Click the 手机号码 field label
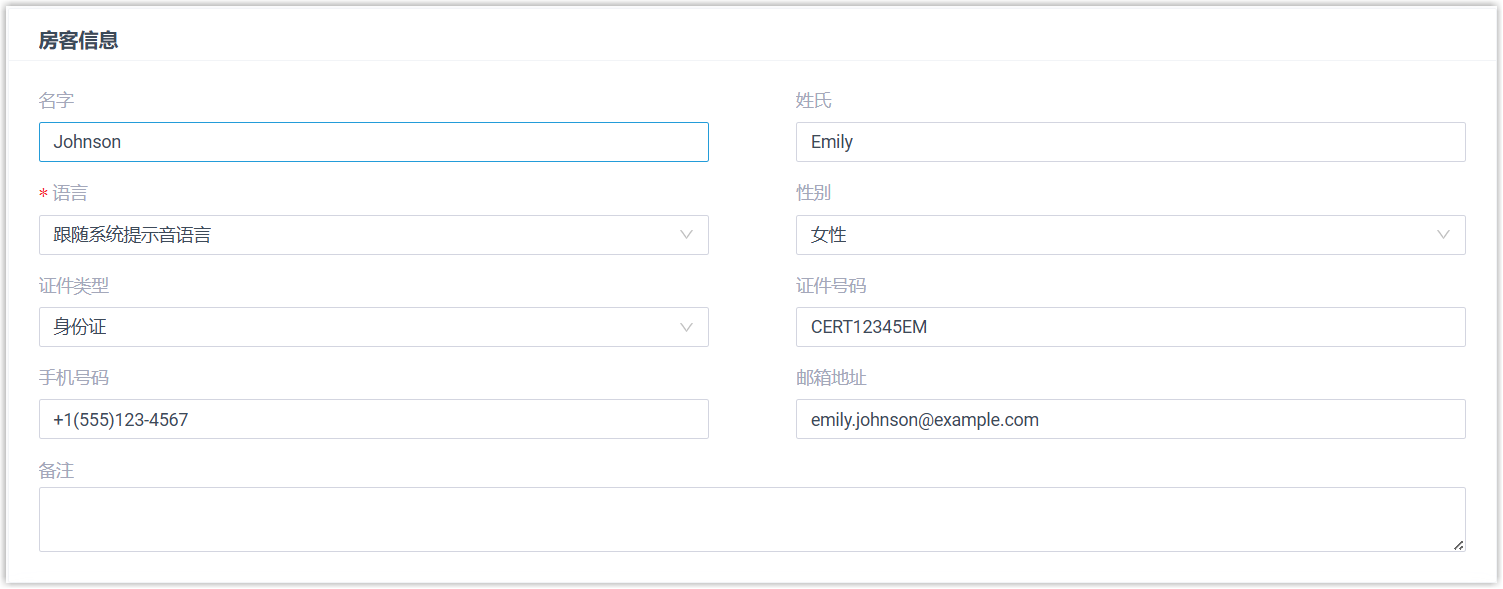 74,378
